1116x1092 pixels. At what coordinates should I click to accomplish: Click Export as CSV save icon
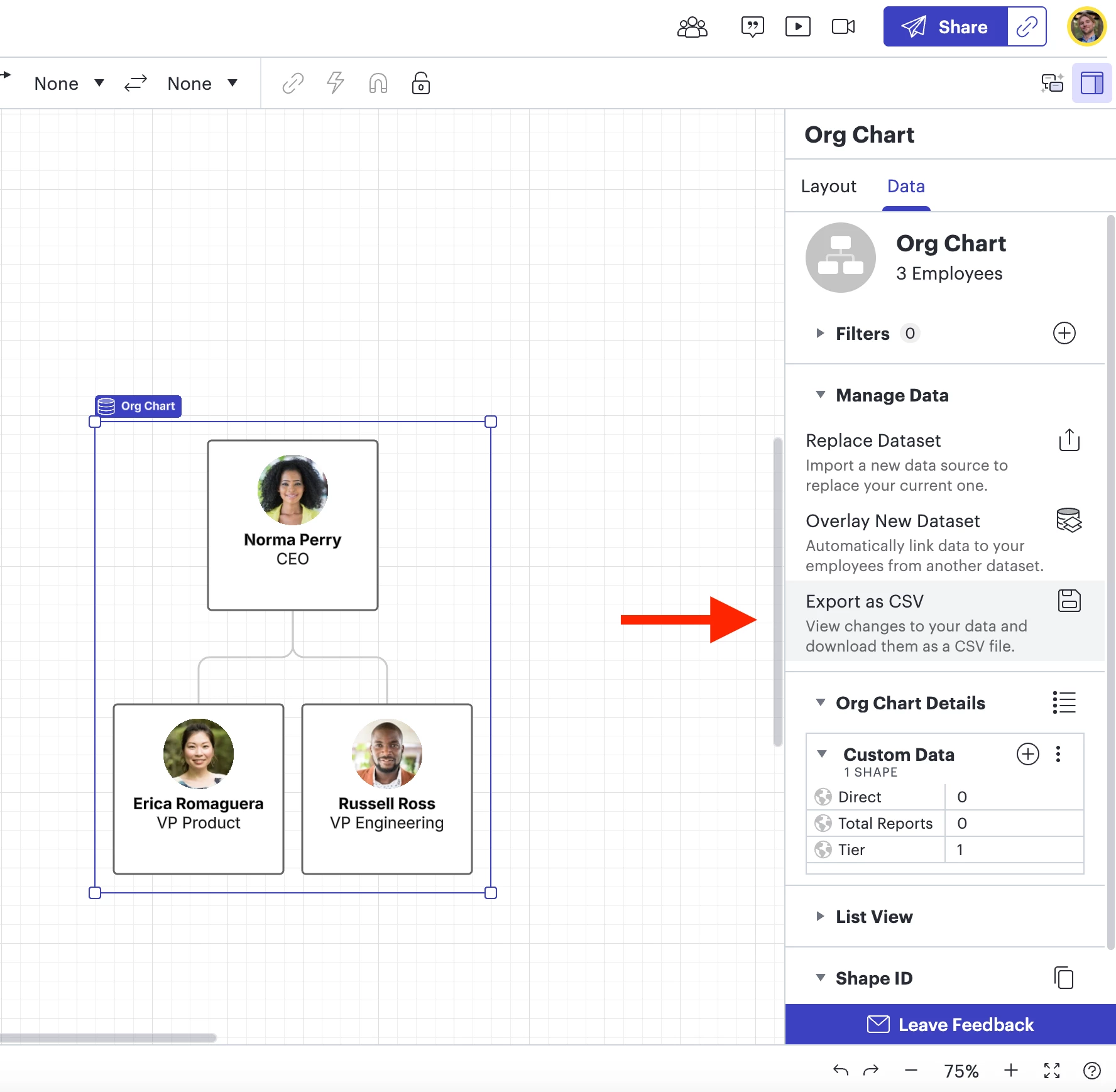[1069, 601]
